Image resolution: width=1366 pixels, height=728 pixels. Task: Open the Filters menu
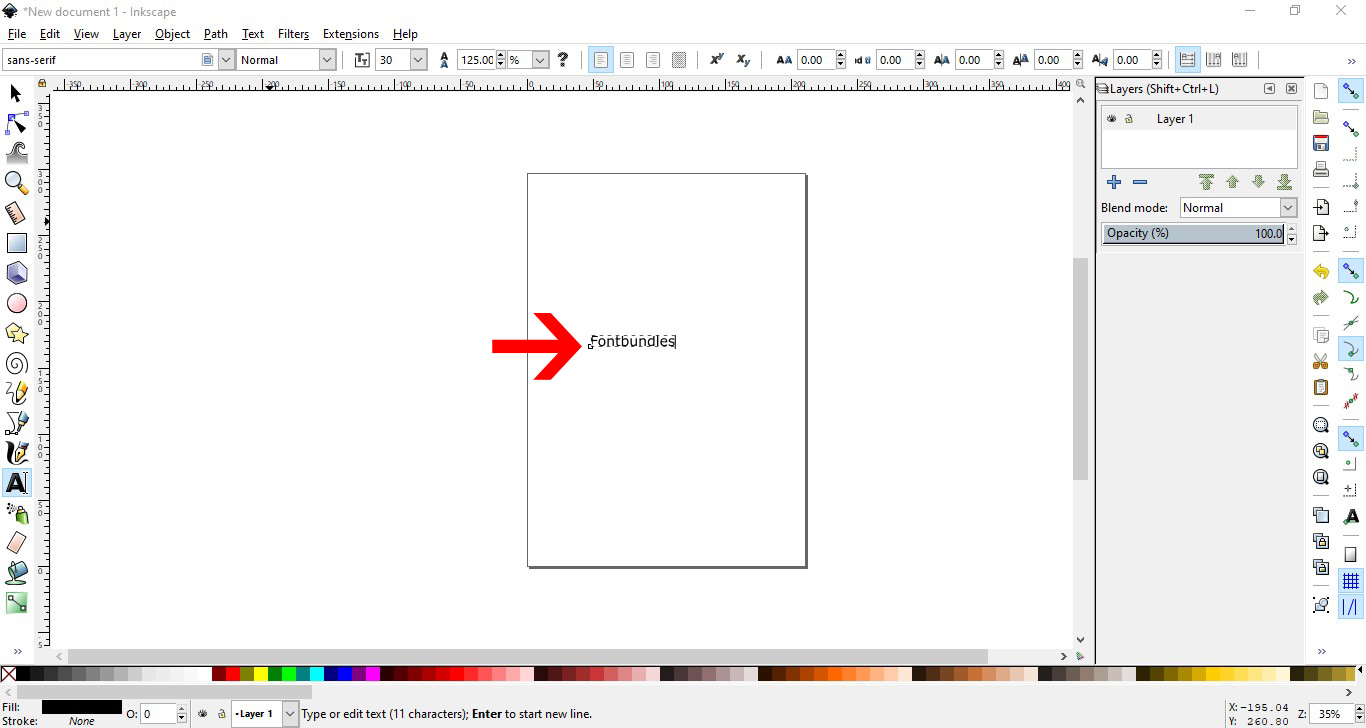click(293, 34)
